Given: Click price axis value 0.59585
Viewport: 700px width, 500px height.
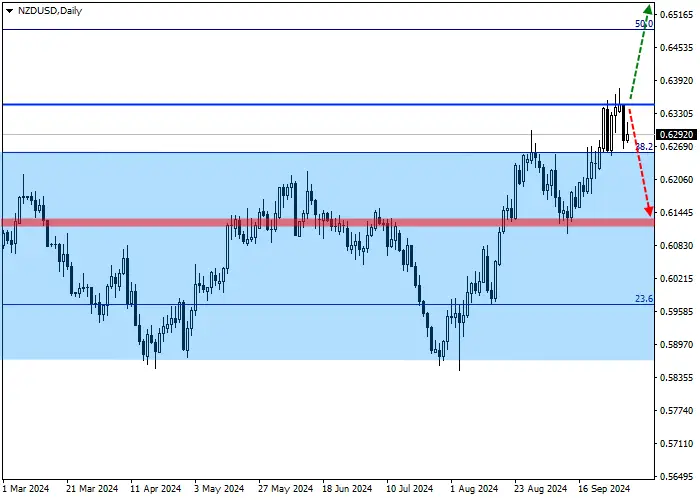Looking at the screenshot, I should pyautogui.click(x=676, y=311).
